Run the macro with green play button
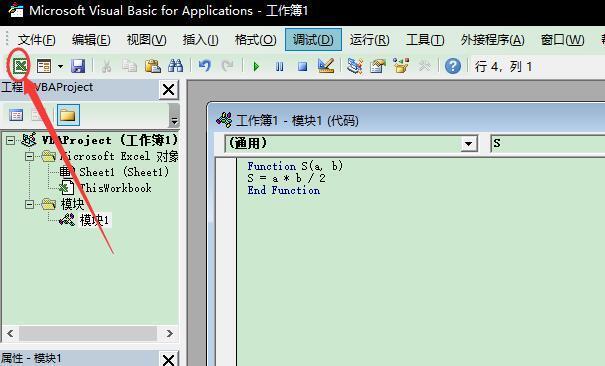 [255, 67]
